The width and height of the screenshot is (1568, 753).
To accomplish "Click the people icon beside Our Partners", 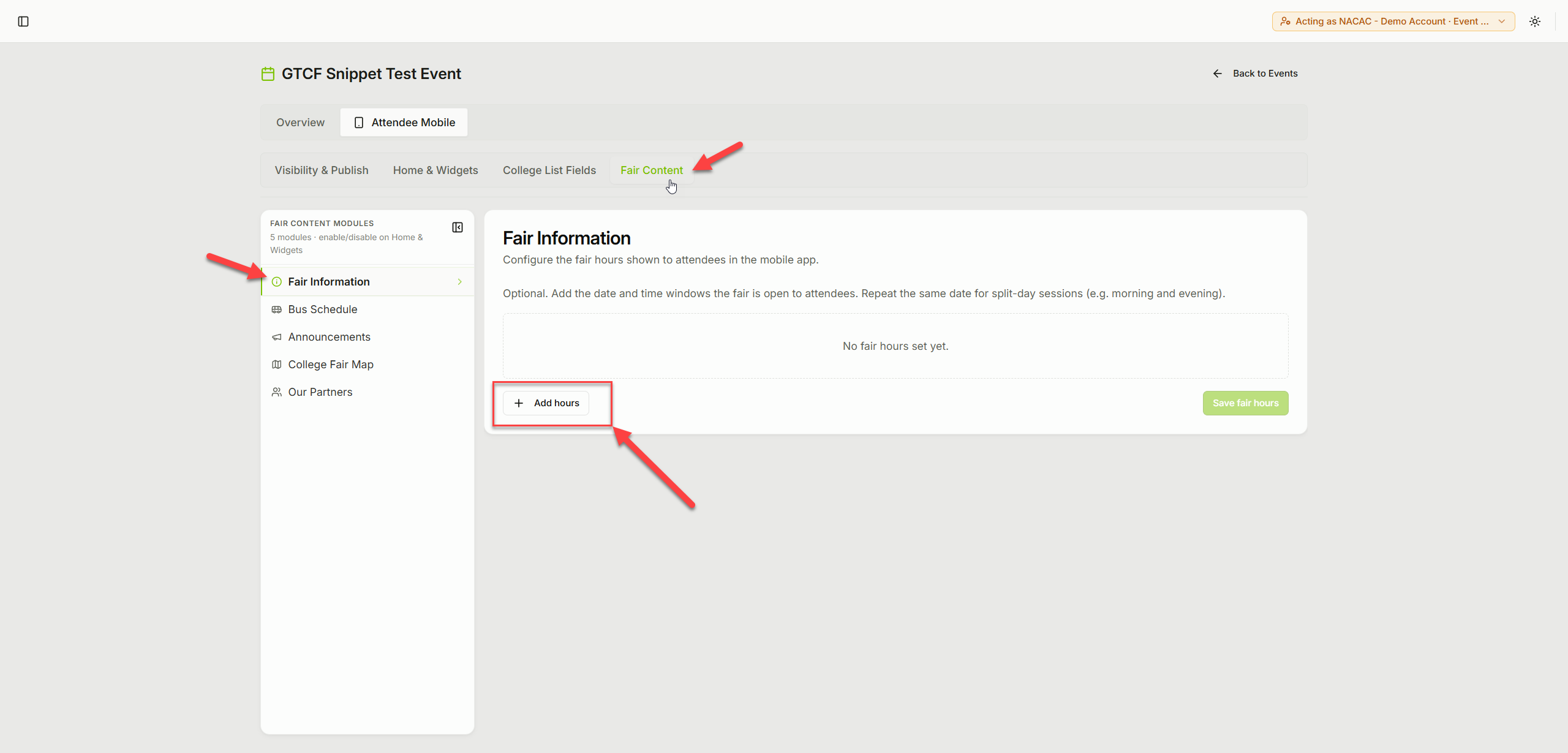I will pyautogui.click(x=277, y=392).
